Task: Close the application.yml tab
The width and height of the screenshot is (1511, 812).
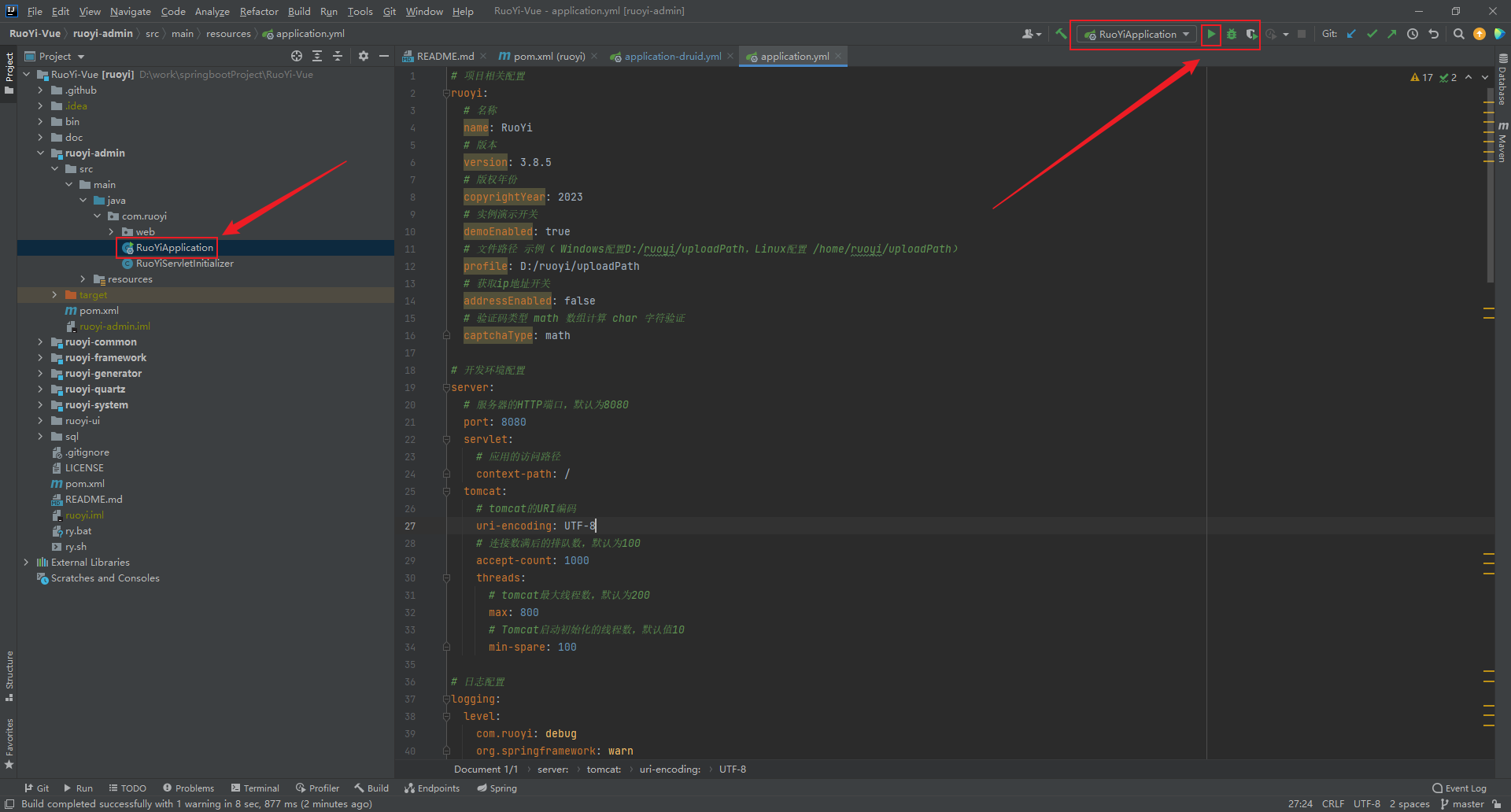Action: (x=839, y=56)
